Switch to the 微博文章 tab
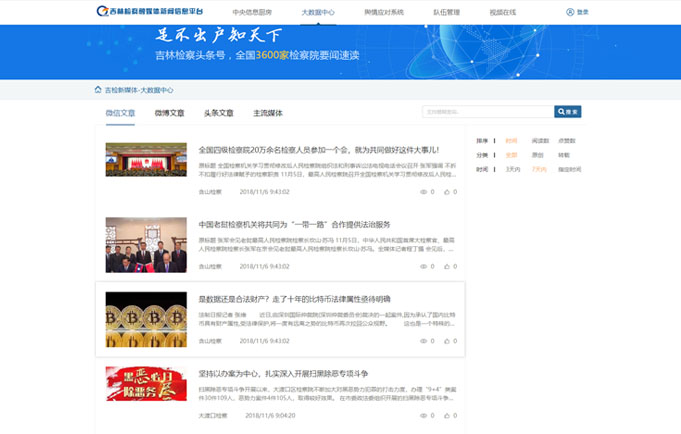This screenshot has height=434, width=681. (169, 113)
